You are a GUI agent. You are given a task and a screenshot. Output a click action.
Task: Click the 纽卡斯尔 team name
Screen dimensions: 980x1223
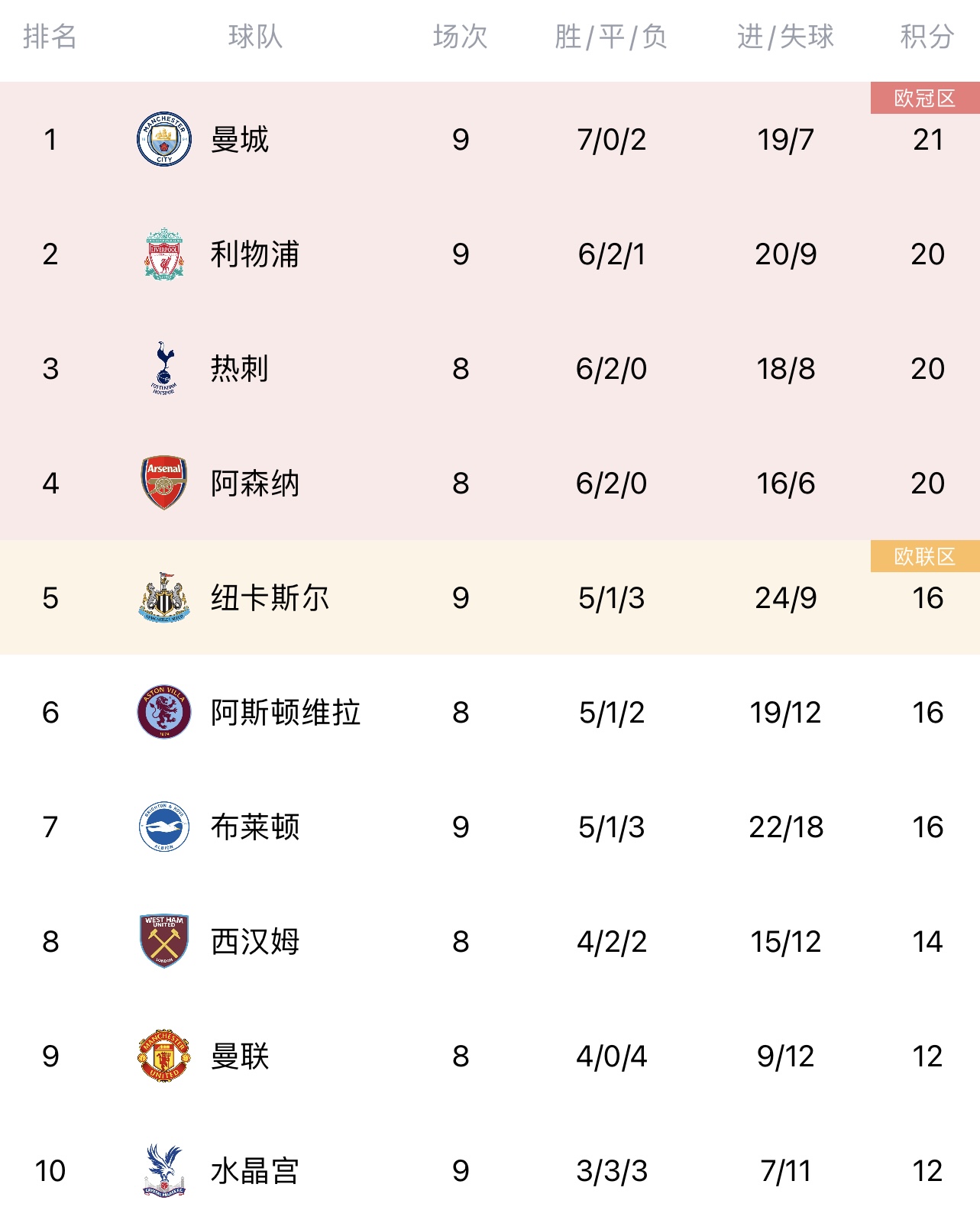(270, 597)
